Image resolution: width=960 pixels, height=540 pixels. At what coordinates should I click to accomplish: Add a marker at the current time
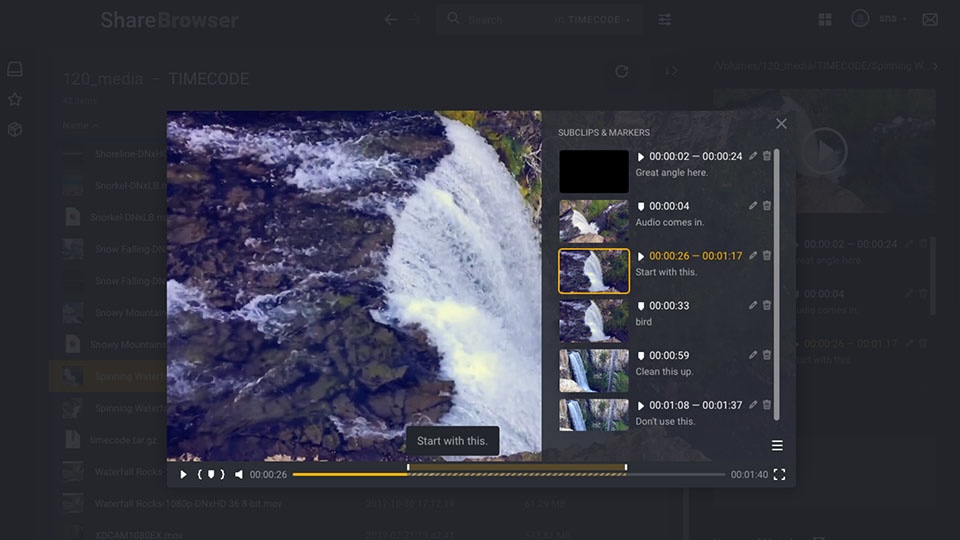click(x=211, y=474)
